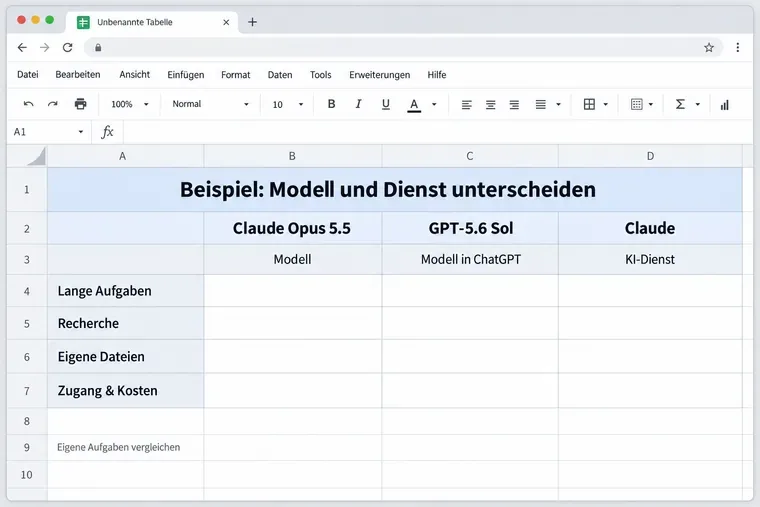
Task: Click the select-all corner triangle
Action: (x=37, y=156)
